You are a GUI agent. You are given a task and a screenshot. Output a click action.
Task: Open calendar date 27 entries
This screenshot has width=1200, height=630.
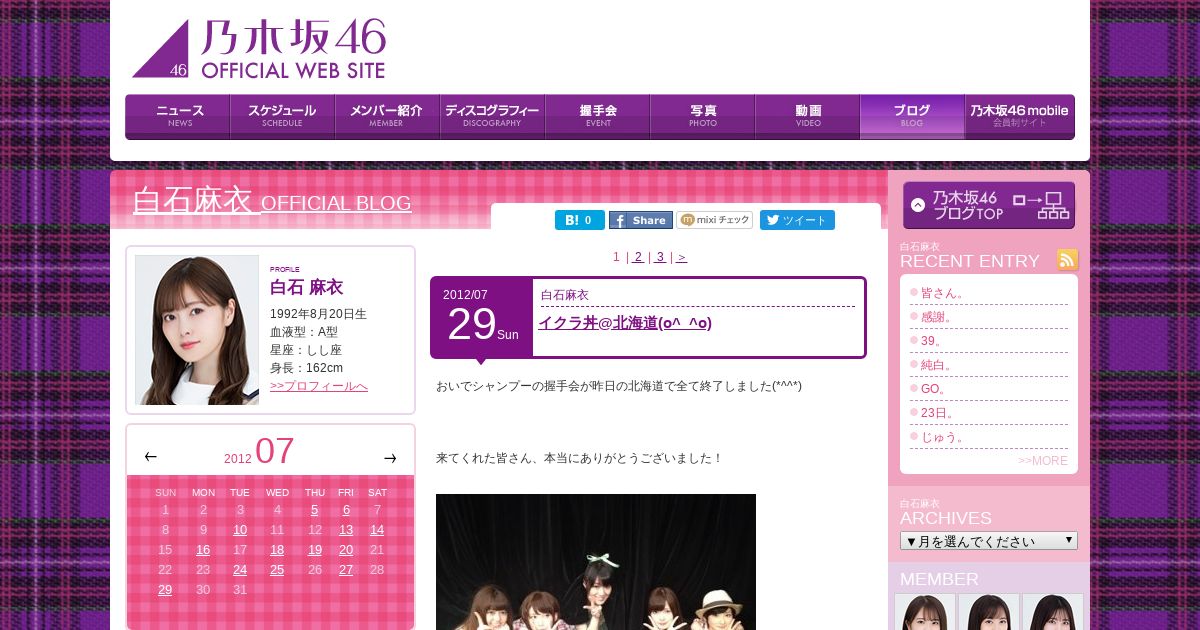pos(346,570)
